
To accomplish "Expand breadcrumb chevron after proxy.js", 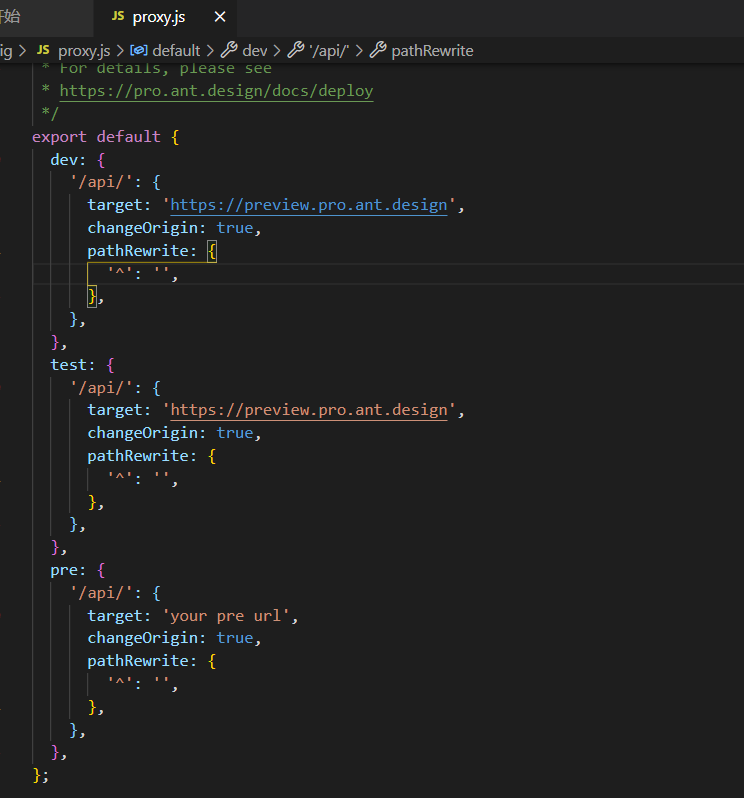I will [120, 51].
